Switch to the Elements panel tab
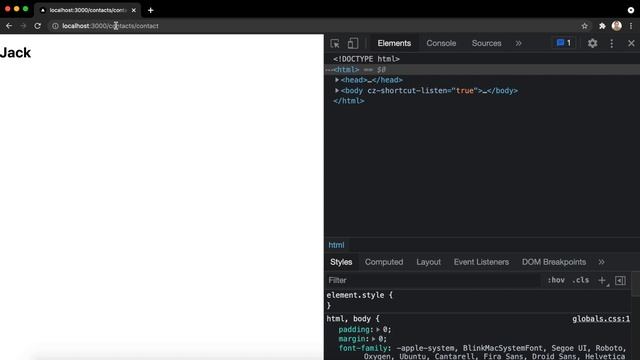The image size is (640, 360). pos(394,43)
